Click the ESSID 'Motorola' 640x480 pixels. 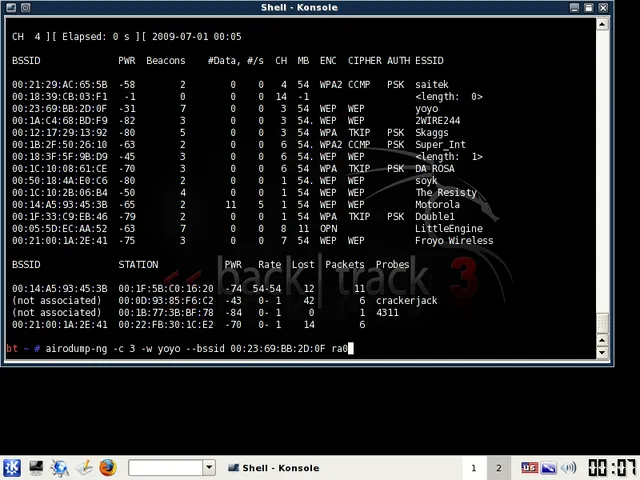click(x=438, y=204)
